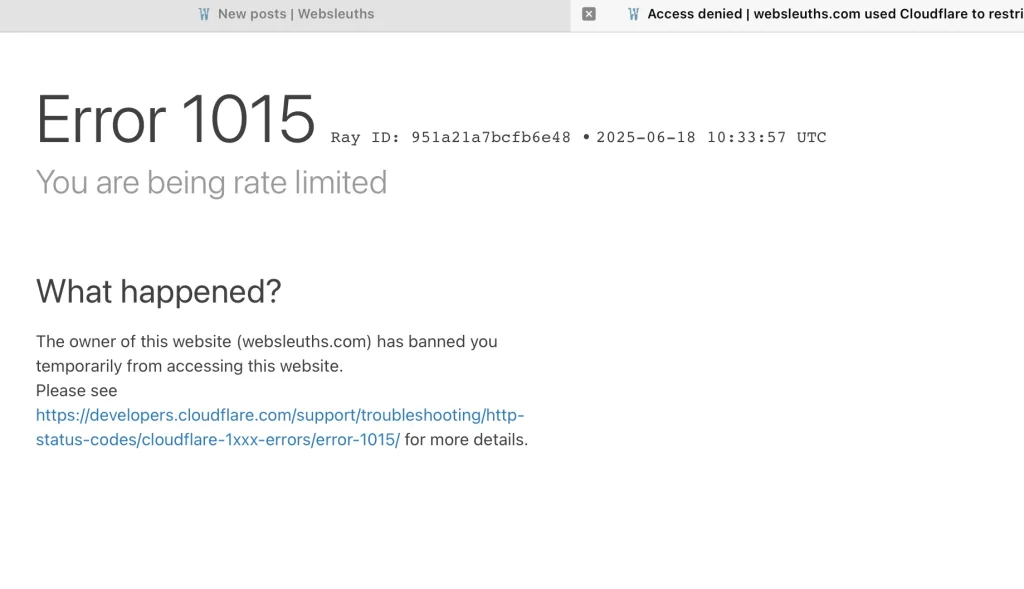Click the word Error in the heading
The width and height of the screenshot is (1024, 589).
(x=101, y=120)
